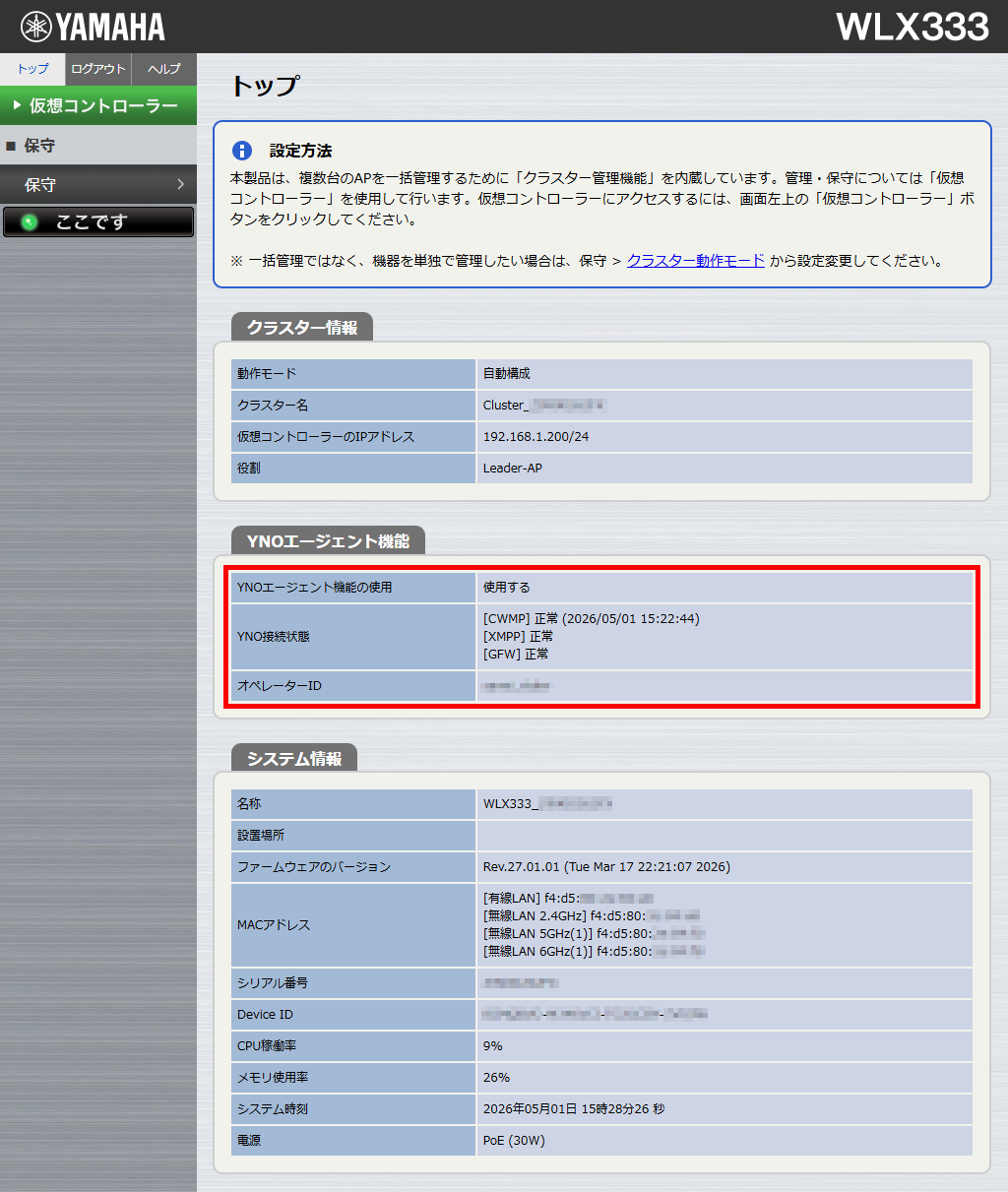Open the ヘルプ tab
This screenshot has height=1192, width=1008.
(164, 69)
